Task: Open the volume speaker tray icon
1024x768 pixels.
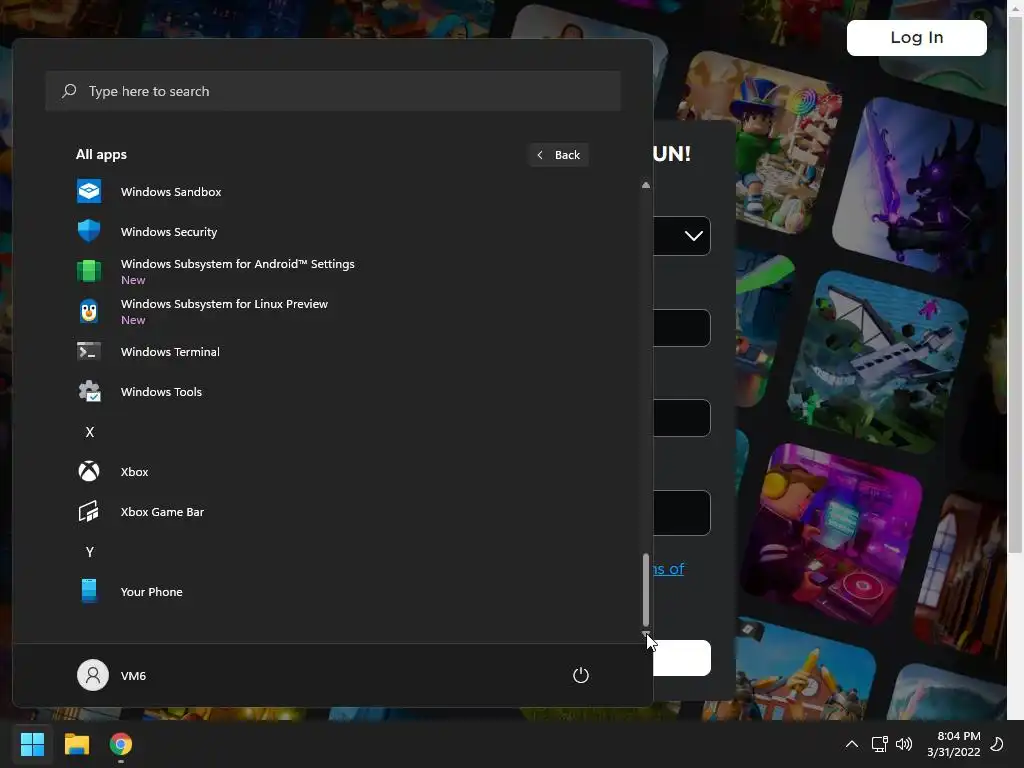Action: click(x=904, y=744)
